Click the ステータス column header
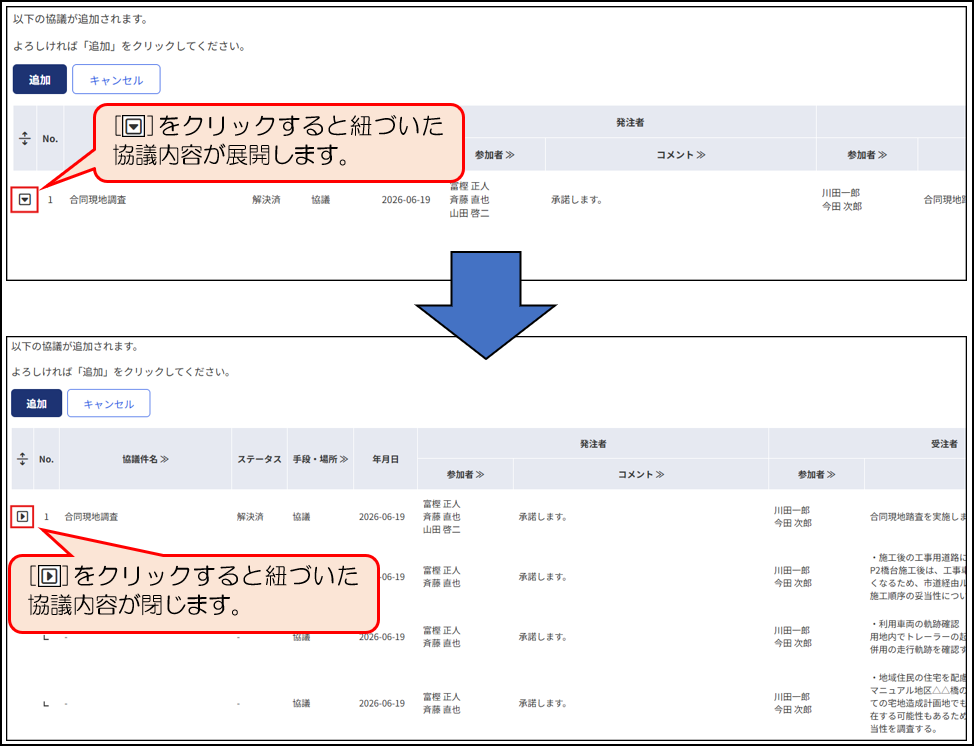Viewport: 974px width, 746px height. [x=260, y=459]
